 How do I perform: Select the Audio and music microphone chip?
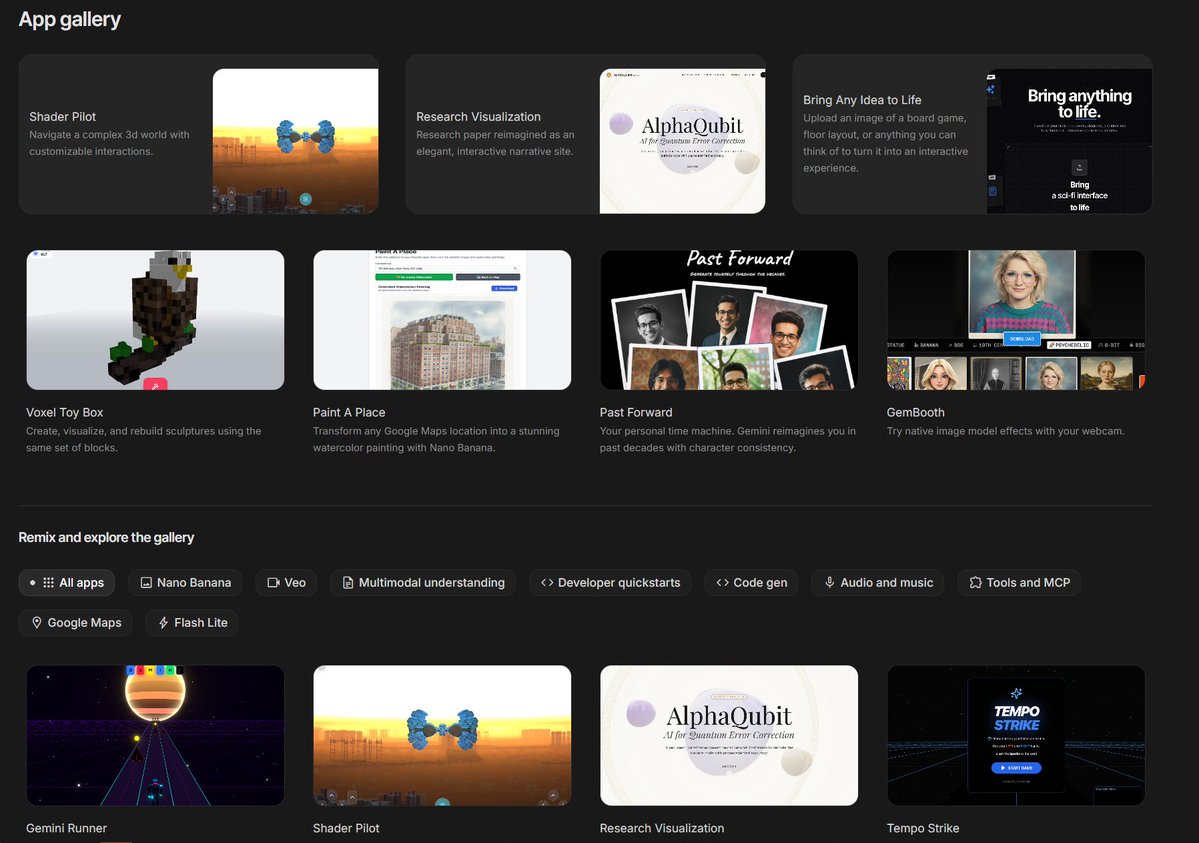878,582
